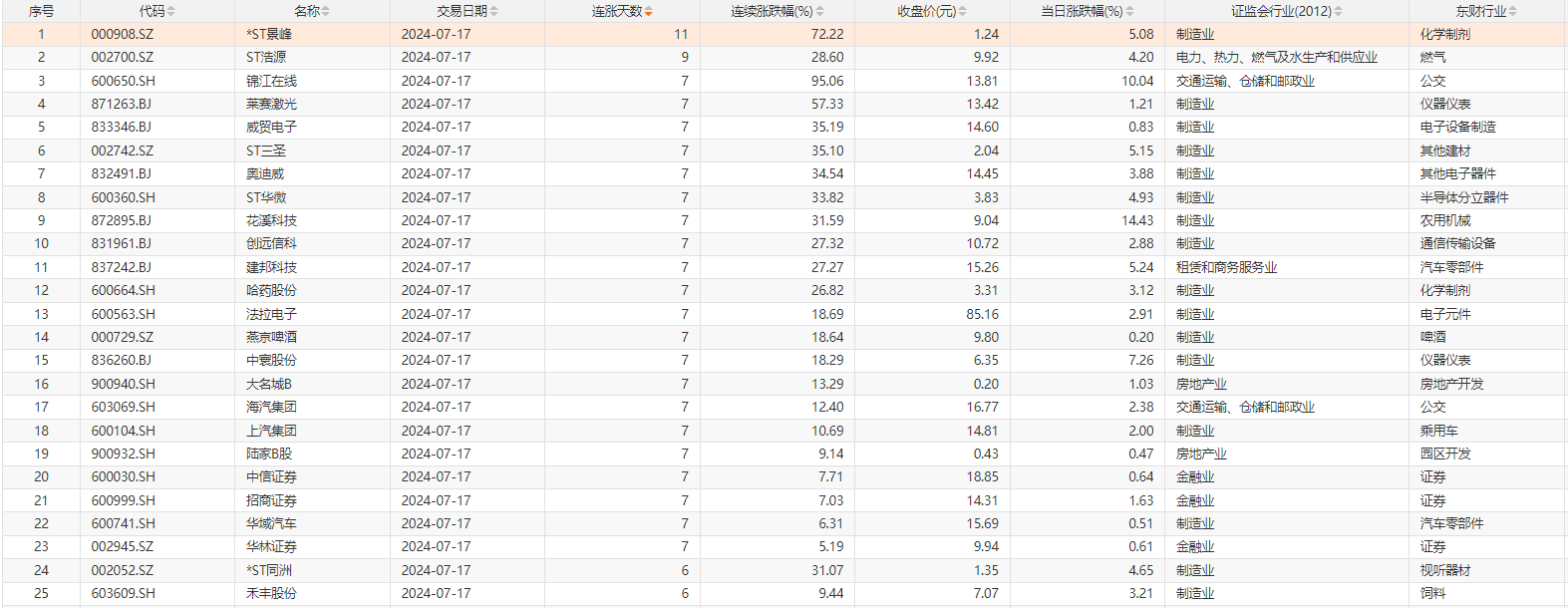
Task: Click stock code 600104.SH
Action: tap(123, 431)
